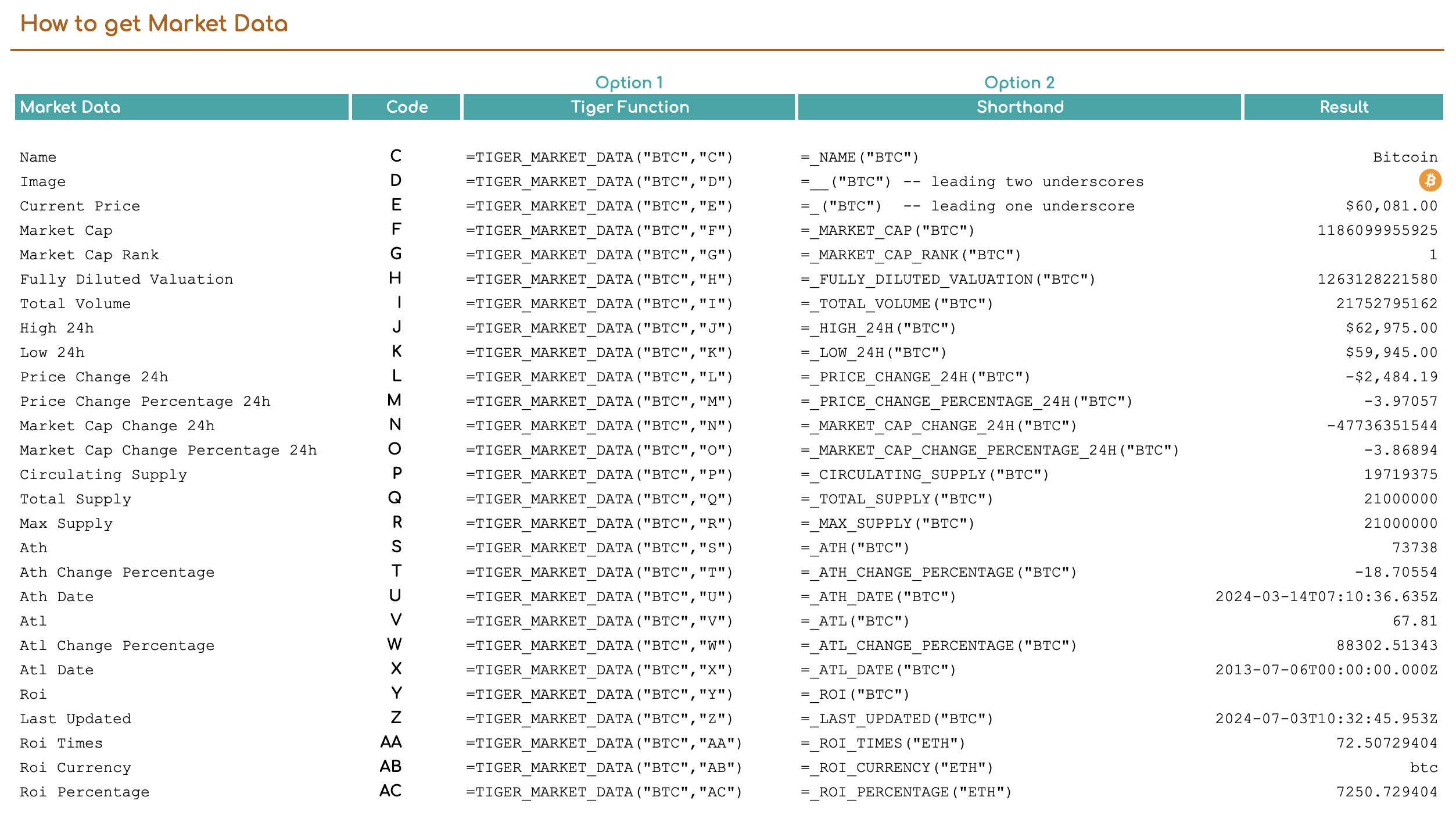The width and height of the screenshot is (1456, 815).
Task: Click the Tiger Function column header
Action: tap(629, 107)
